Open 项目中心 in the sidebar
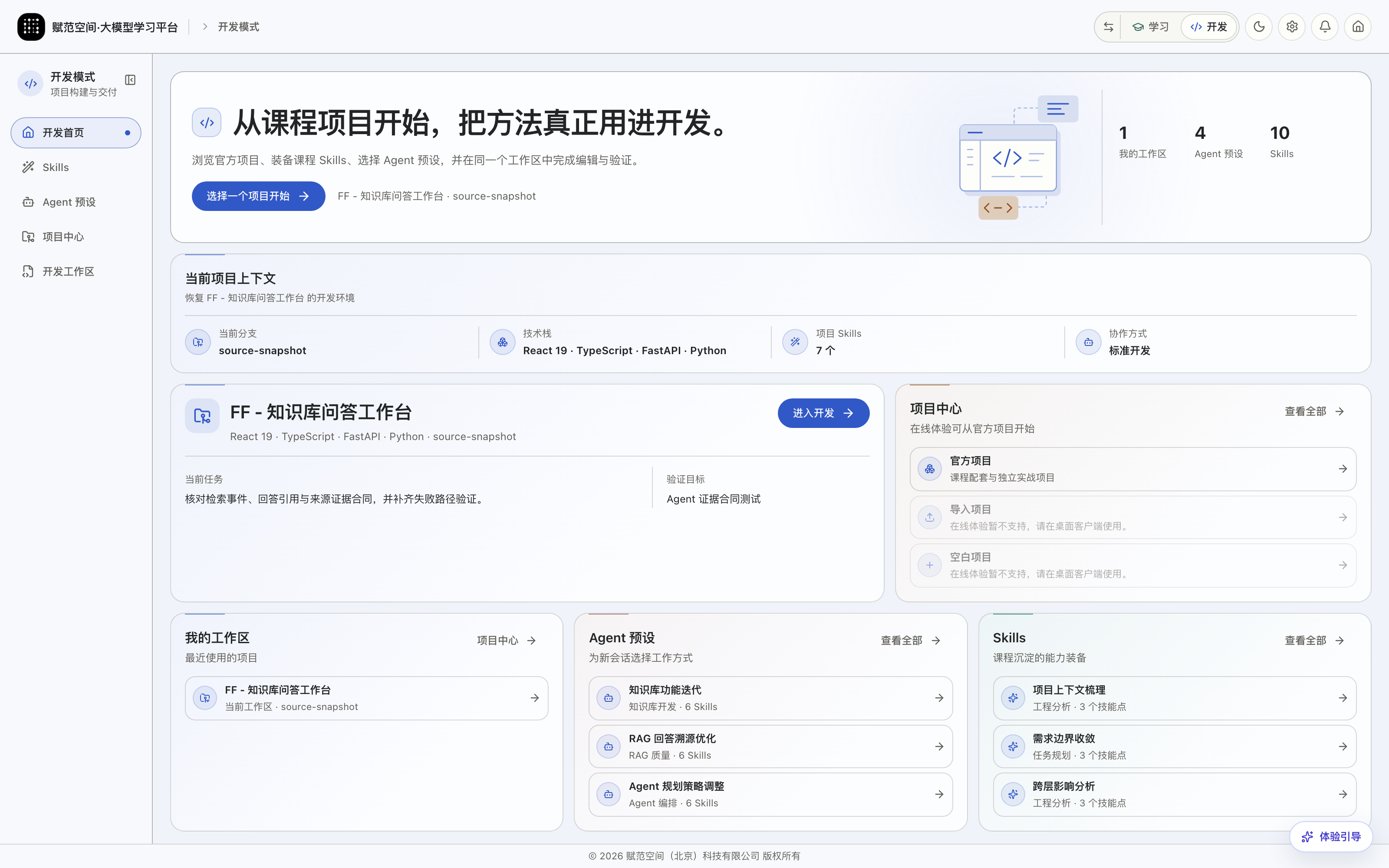The height and width of the screenshot is (868, 1389). [76, 237]
